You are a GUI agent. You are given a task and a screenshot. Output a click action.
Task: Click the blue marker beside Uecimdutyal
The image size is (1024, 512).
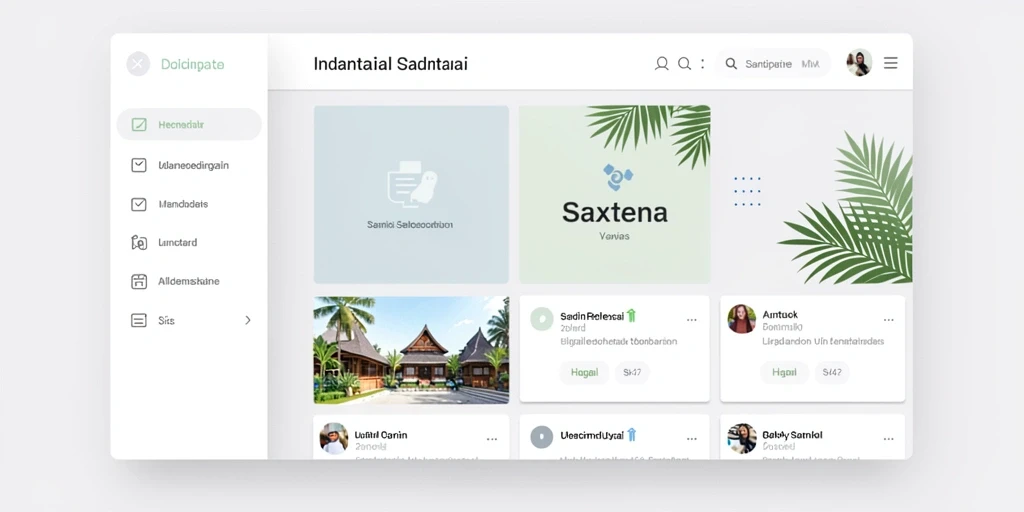631,435
